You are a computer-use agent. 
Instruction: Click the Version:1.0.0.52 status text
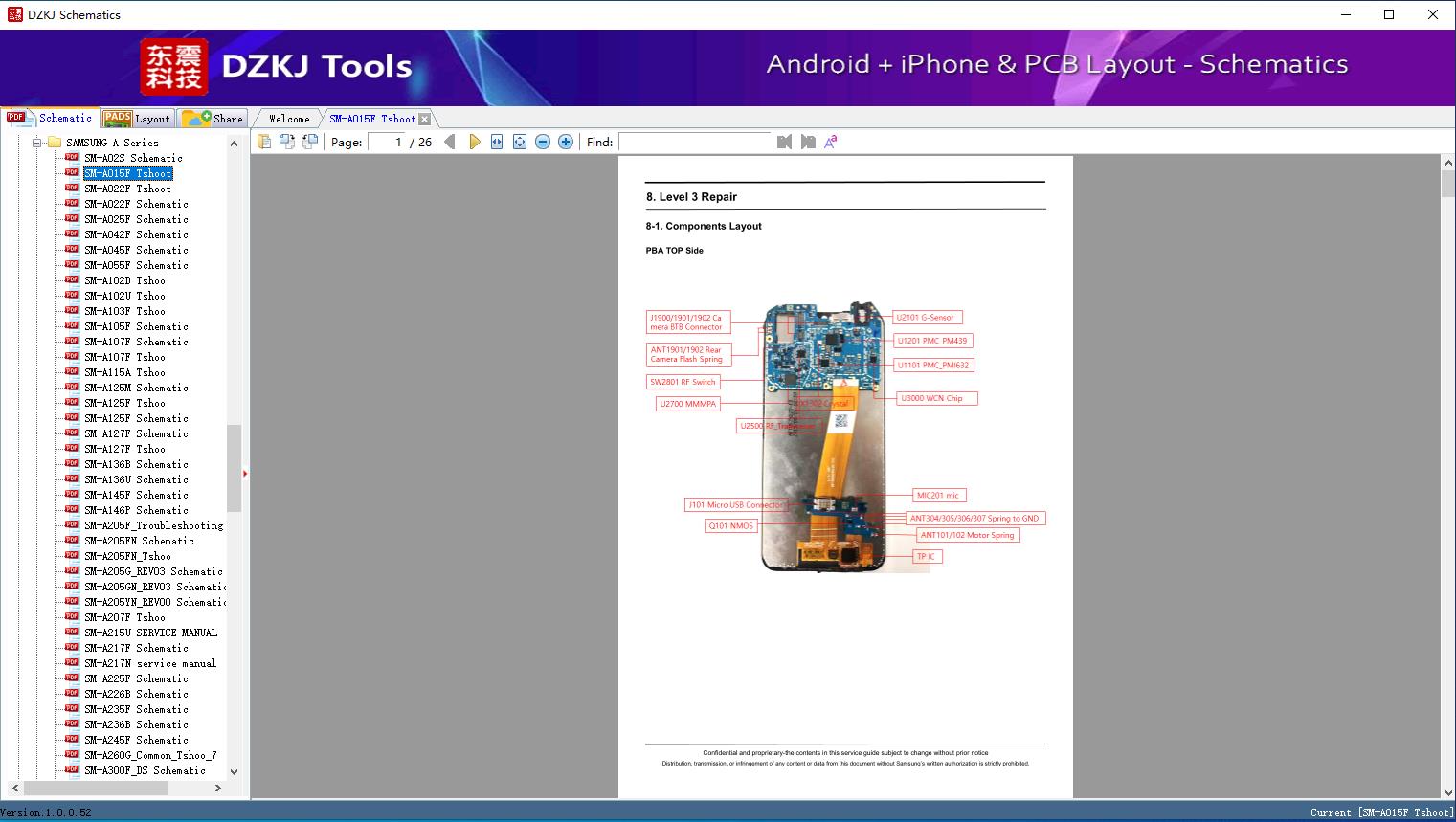pyautogui.click(x=47, y=812)
